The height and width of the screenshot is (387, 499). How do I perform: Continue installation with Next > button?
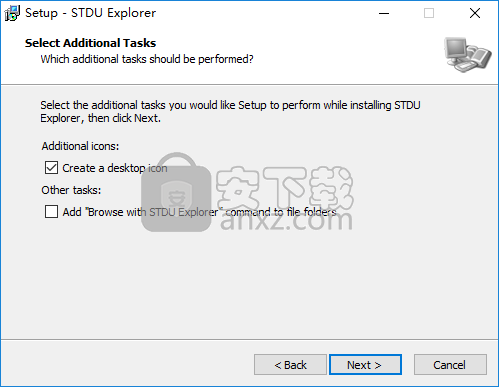pyautogui.click(x=365, y=365)
